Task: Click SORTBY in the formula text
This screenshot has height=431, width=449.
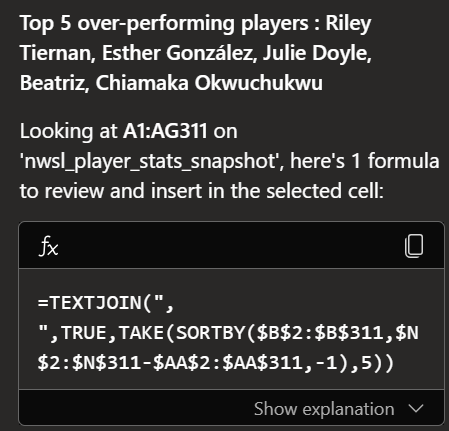Action: tap(210, 333)
